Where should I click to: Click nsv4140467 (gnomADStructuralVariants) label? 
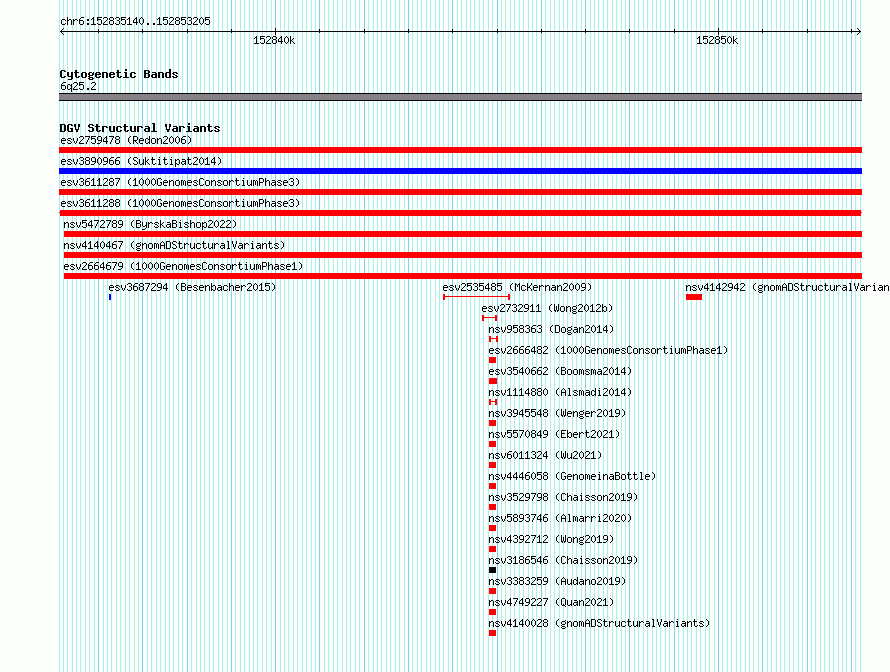[x=174, y=245]
